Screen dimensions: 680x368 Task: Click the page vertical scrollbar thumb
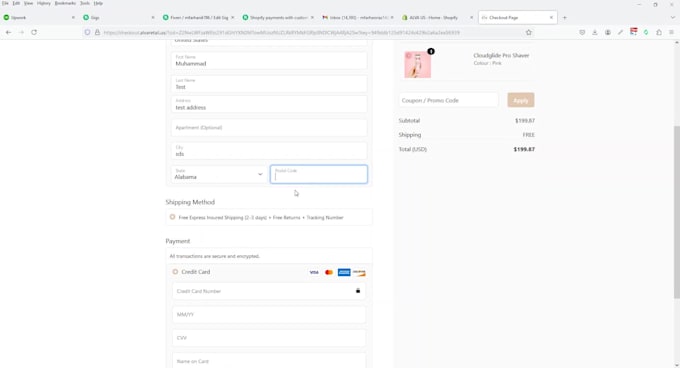point(677,212)
